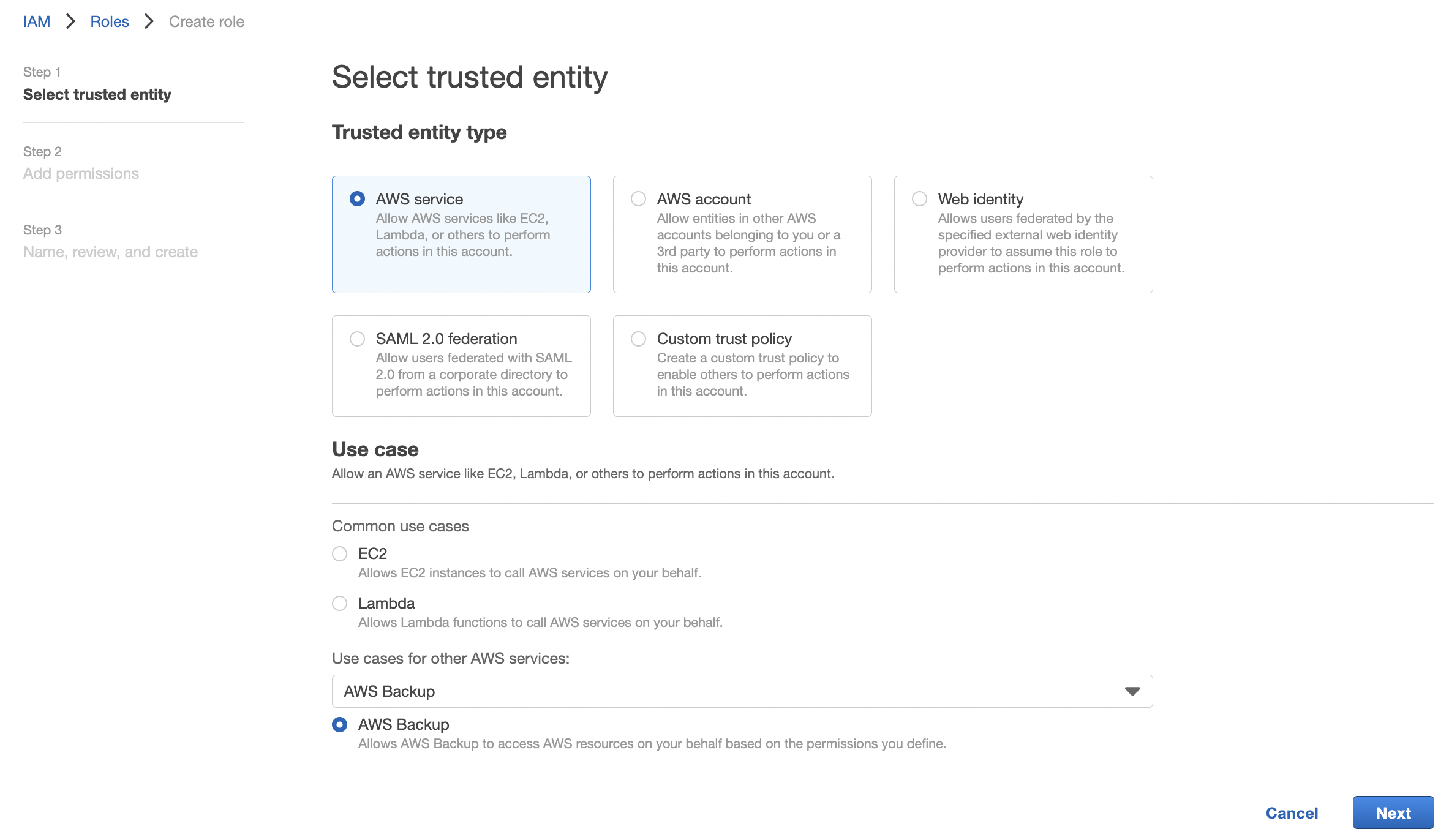Pick the EC2 common use case
The image size is (1449, 840).
pyautogui.click(x=339, y=553)
